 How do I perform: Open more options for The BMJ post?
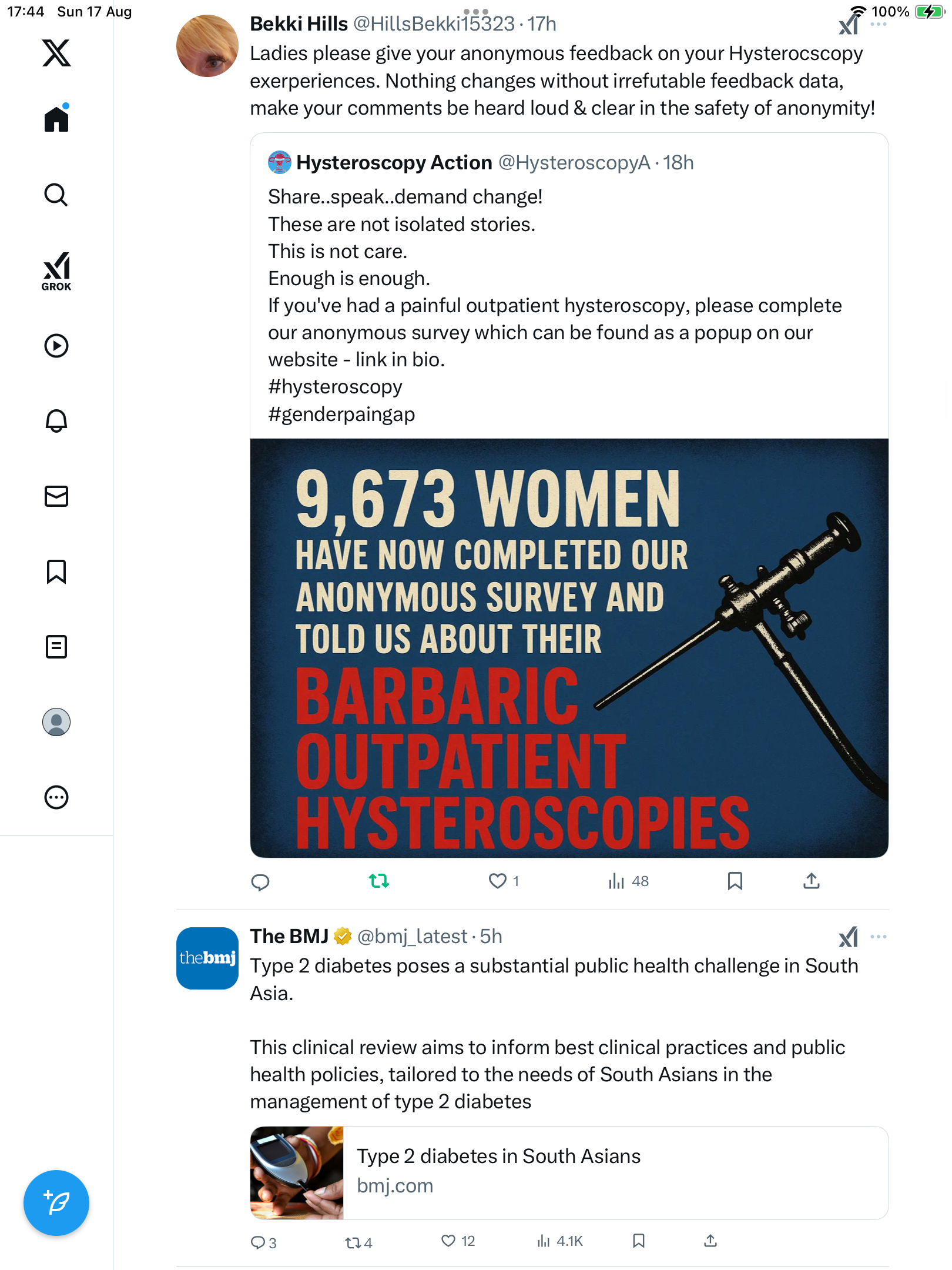(879, 937)
